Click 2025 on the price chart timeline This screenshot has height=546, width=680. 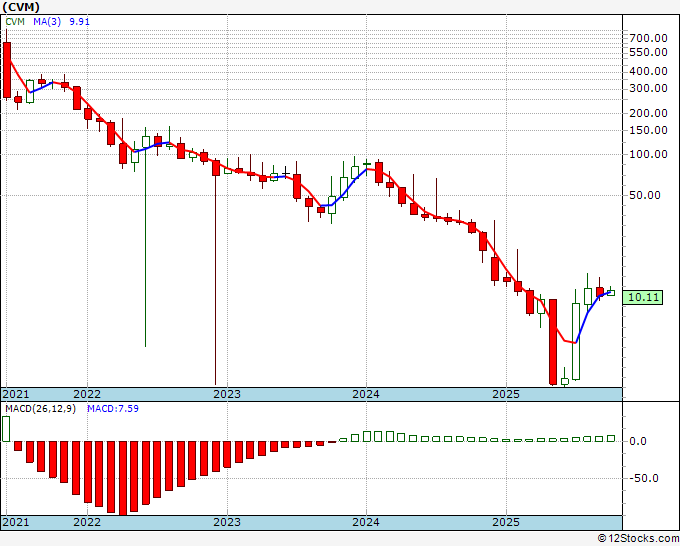pos(506,394)
